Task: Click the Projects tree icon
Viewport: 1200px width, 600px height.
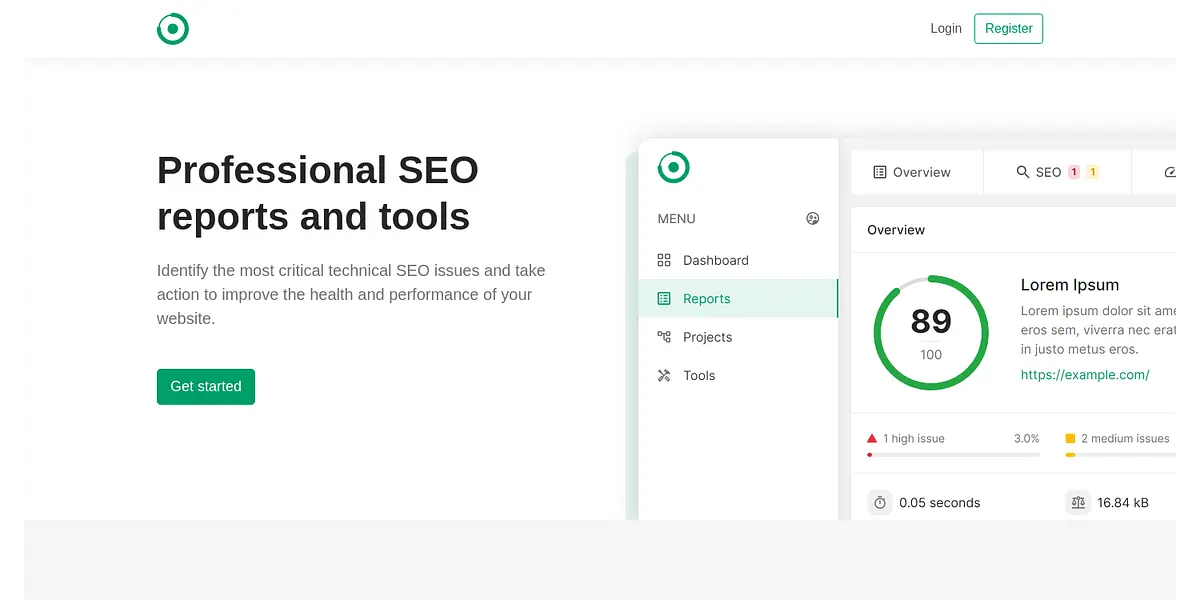Action: 664,337
